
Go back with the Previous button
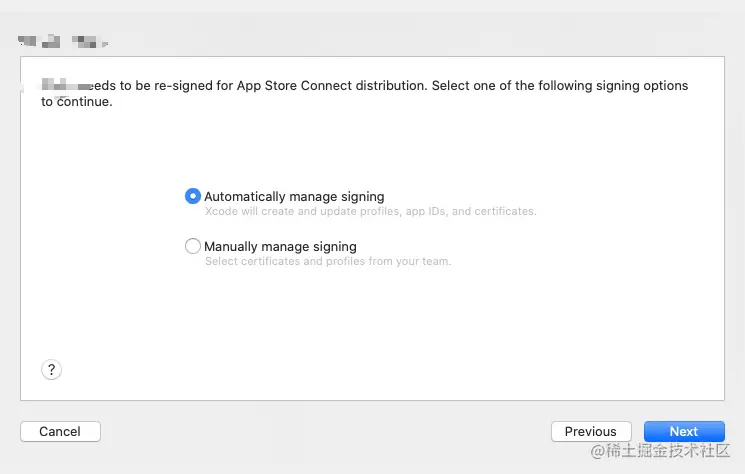coord(590,431)
